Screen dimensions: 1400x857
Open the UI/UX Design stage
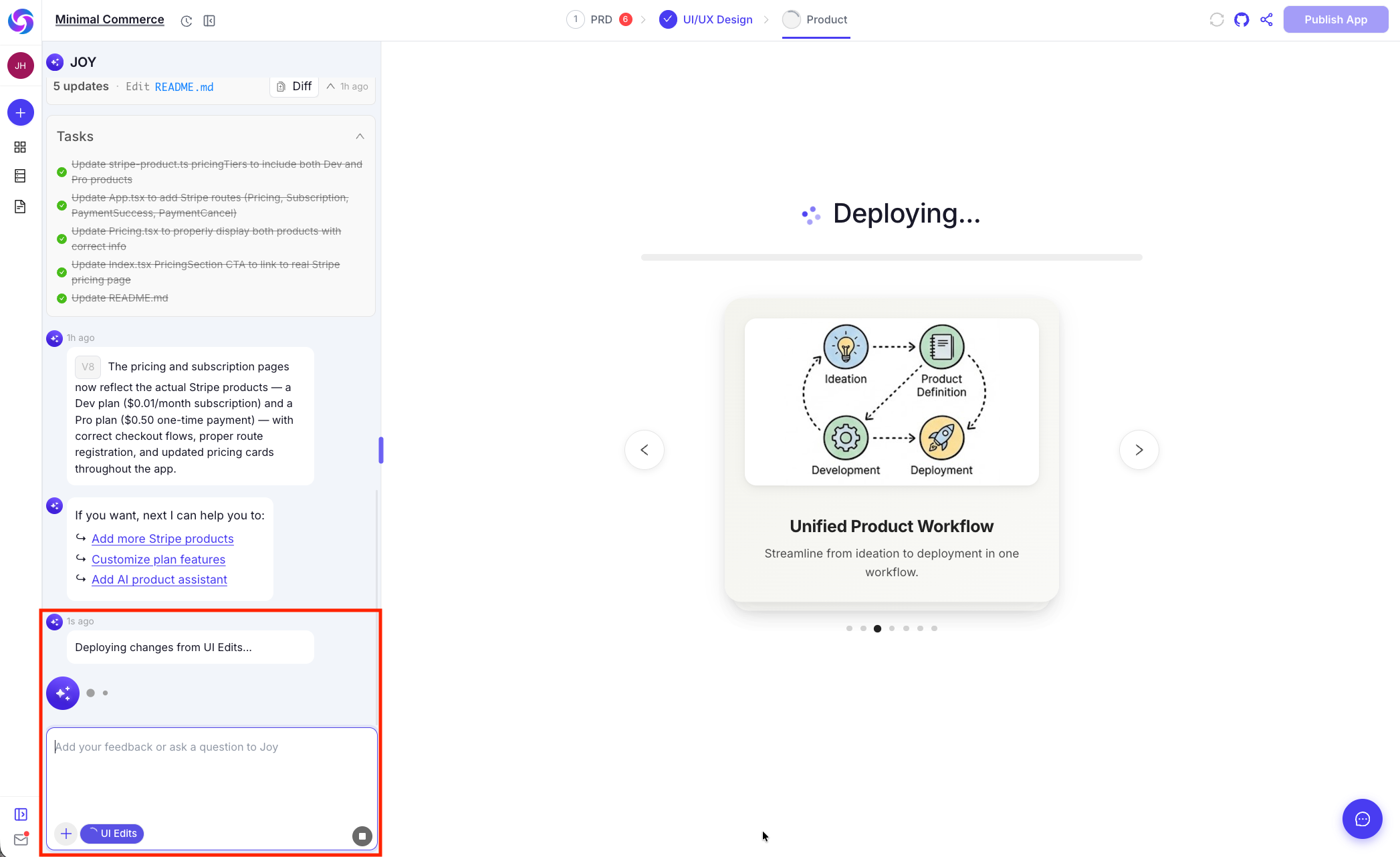coord(717,19)
